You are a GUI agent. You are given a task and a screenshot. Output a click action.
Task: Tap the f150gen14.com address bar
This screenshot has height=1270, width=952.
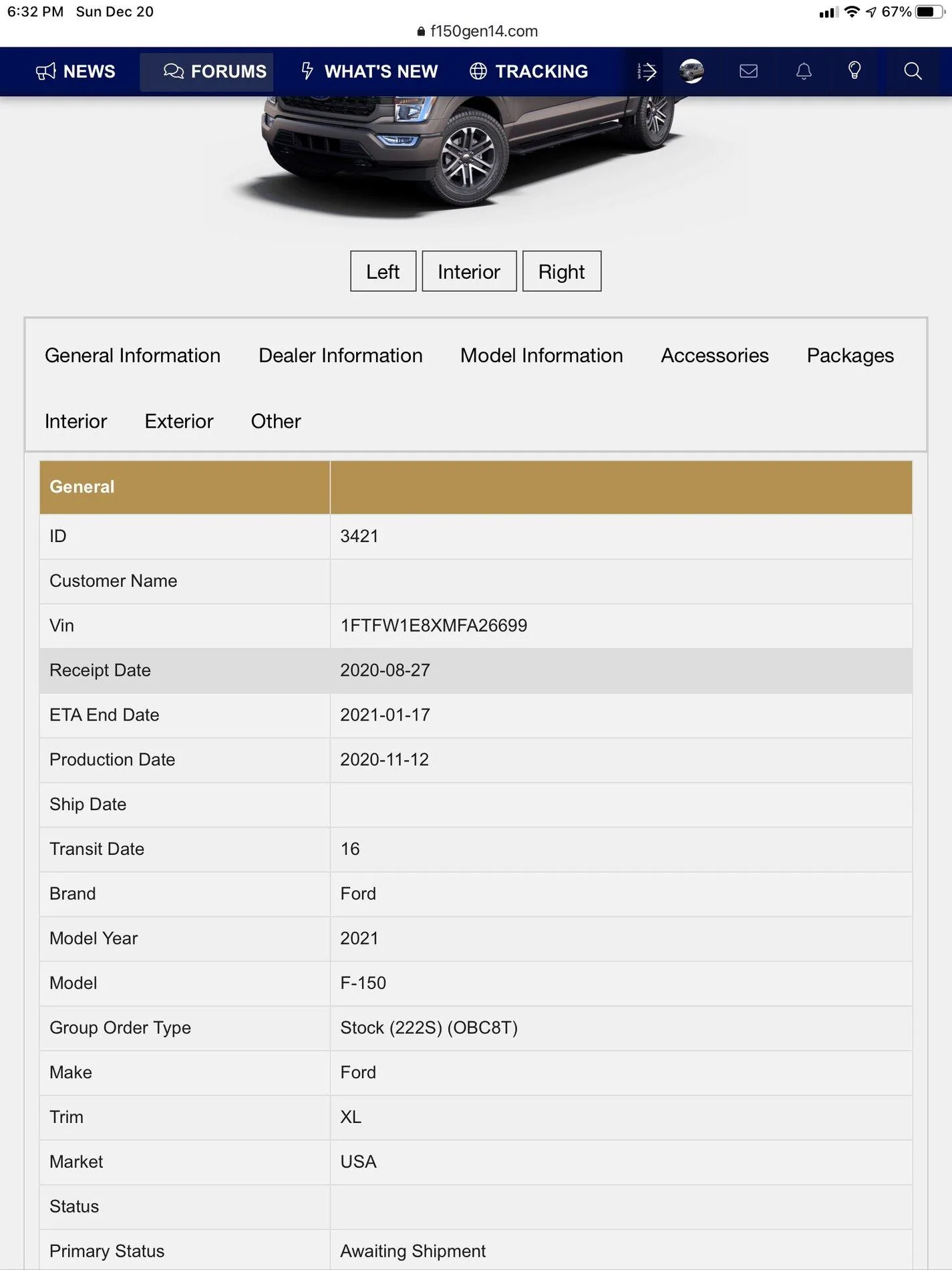476,31
